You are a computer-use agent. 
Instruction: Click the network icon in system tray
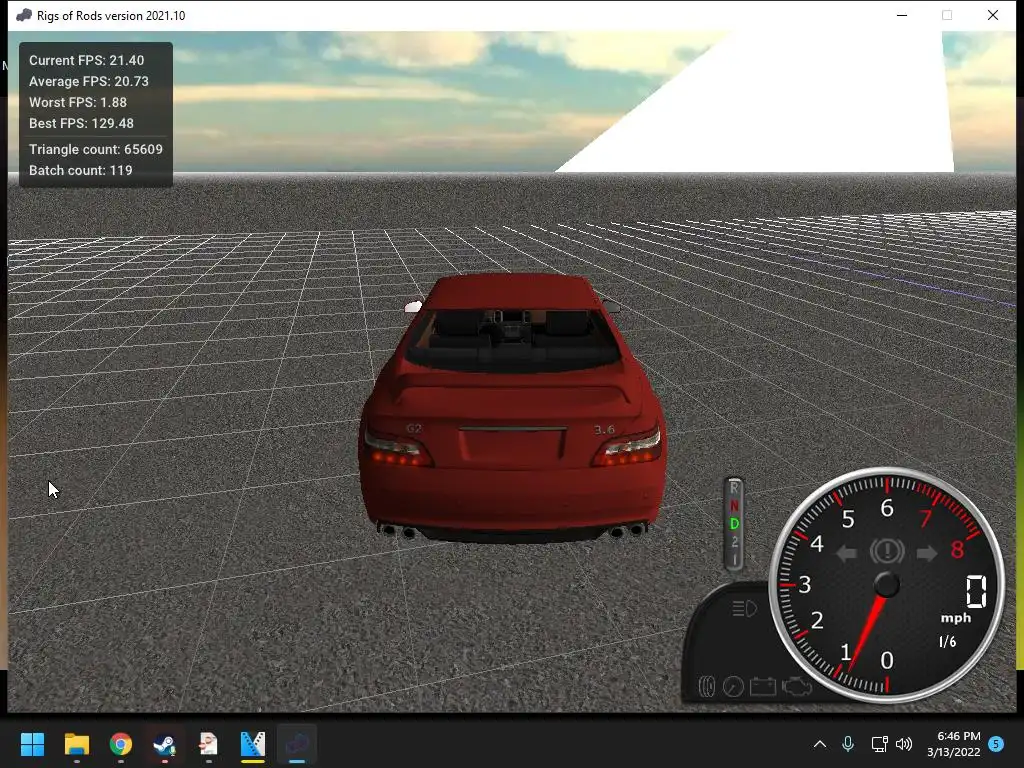[879, 744]
